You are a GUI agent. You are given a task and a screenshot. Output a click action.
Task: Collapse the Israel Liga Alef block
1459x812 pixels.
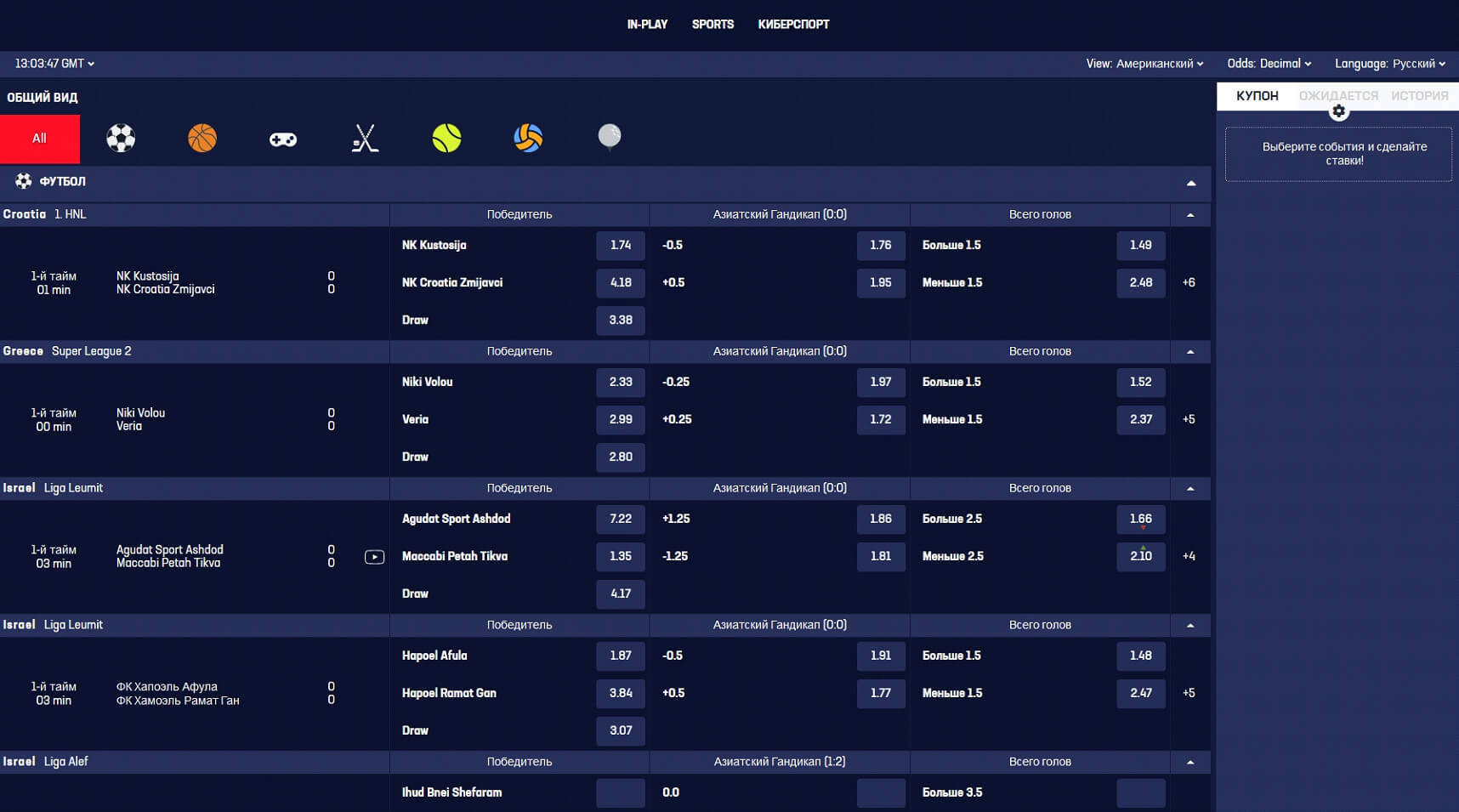click(1190, 763)
